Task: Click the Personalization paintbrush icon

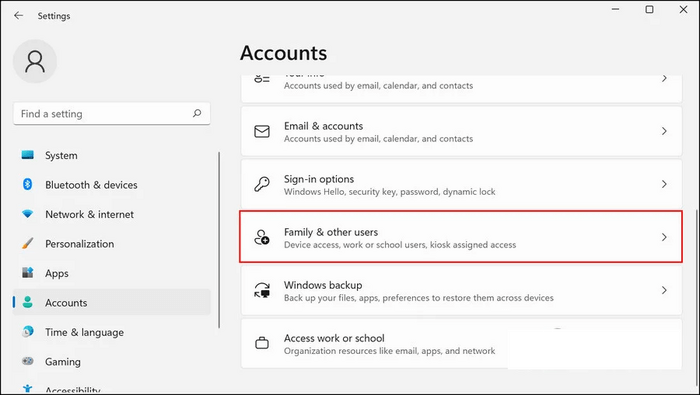Action: click(x=28, y=244)
